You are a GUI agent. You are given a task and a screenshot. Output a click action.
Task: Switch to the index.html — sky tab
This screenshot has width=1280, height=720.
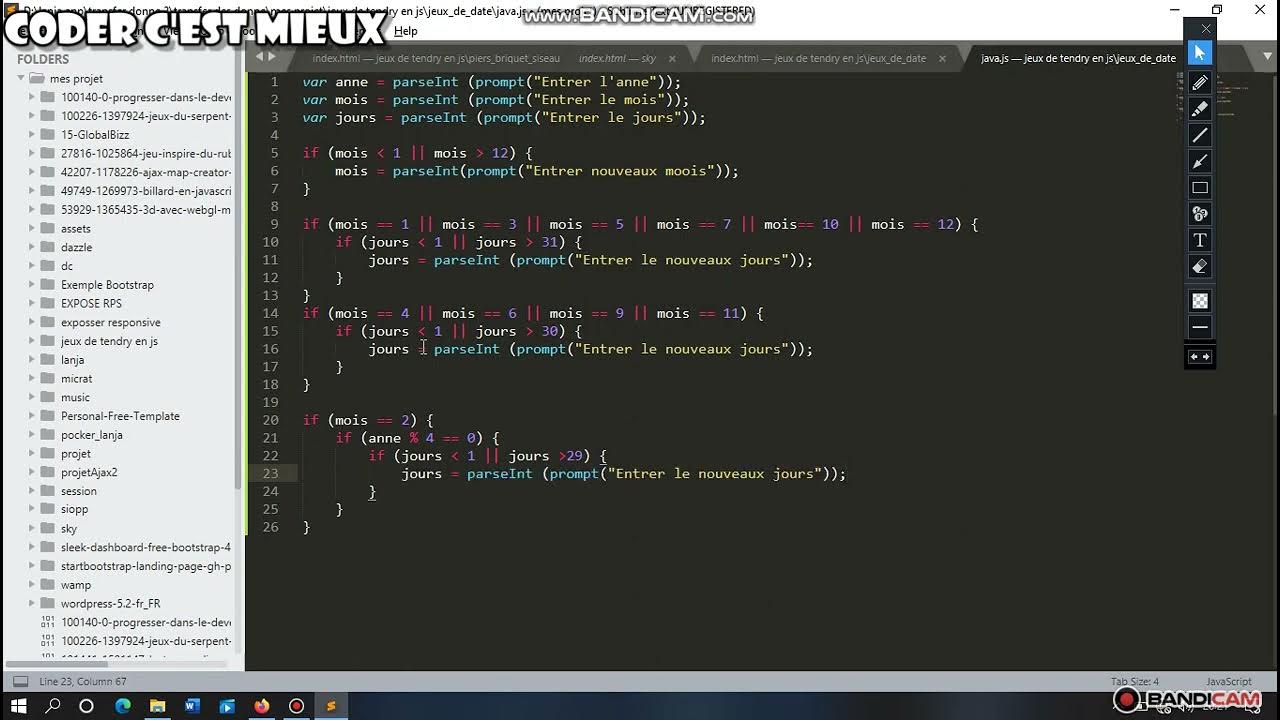coord(617,58)
